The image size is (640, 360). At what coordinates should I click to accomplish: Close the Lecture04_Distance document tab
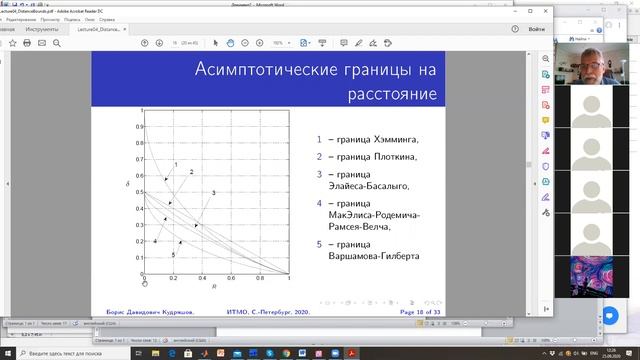pyautogui.click(x=124, y=29)
